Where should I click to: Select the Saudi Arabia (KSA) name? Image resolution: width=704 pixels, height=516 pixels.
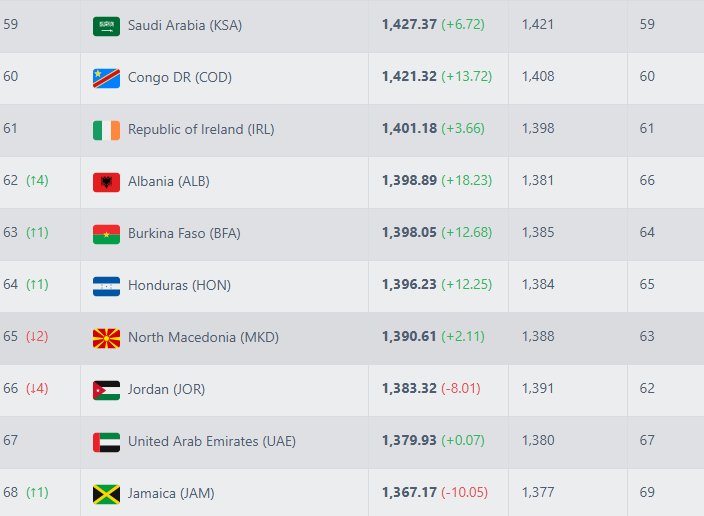pyautogui.click(x=184, y=25)
